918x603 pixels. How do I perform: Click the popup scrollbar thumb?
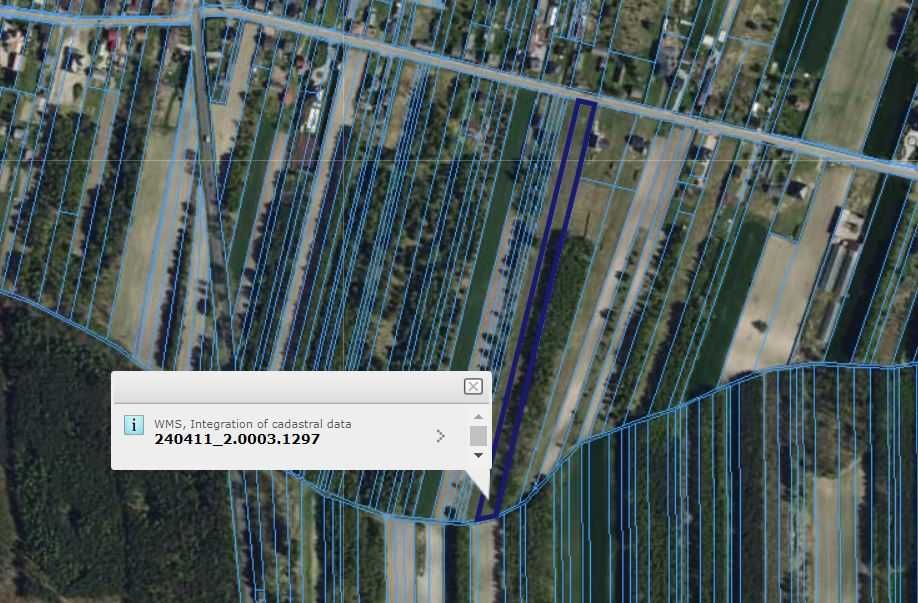[x=478, y=436]
